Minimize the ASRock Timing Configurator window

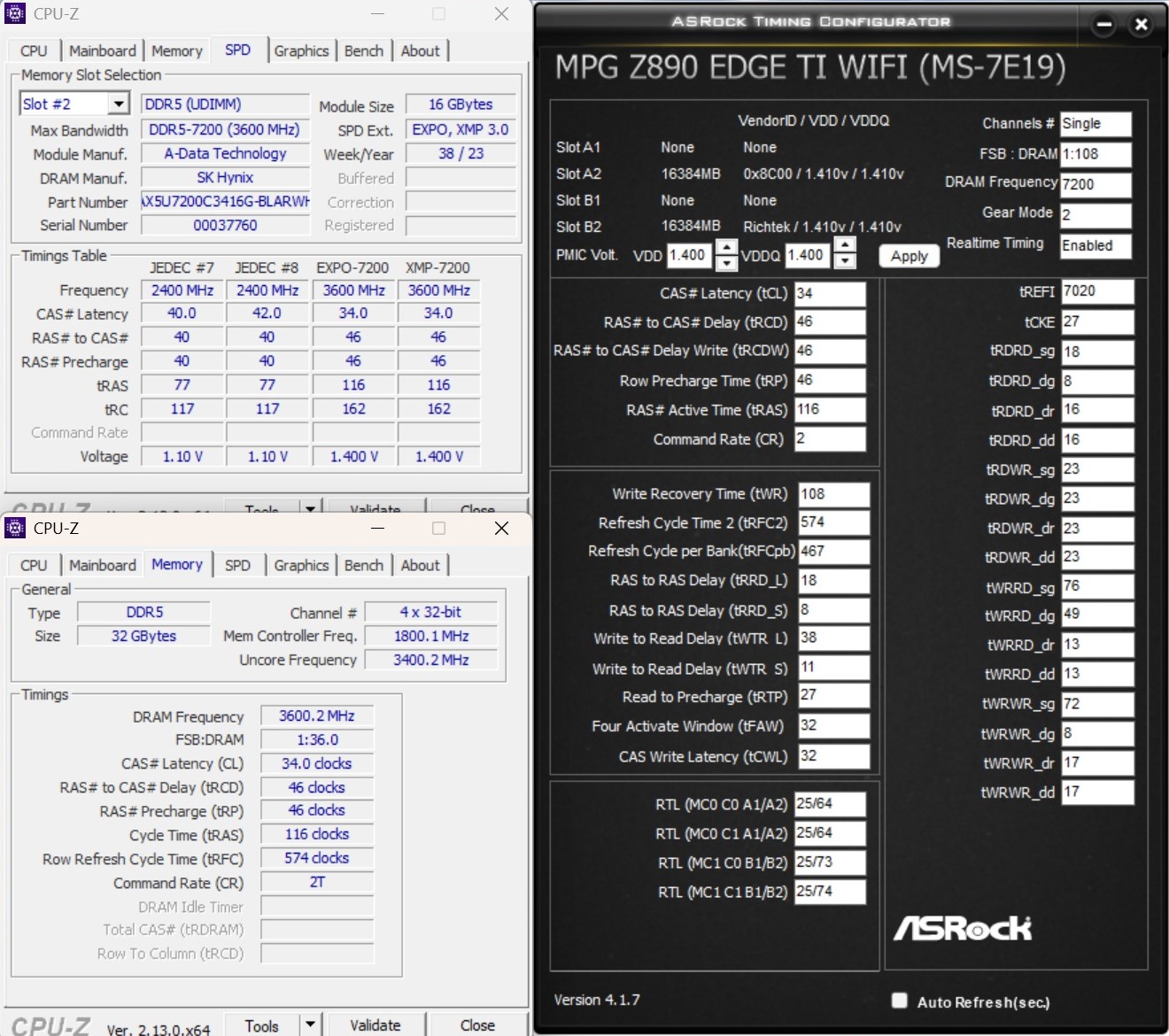(1104, 25)
